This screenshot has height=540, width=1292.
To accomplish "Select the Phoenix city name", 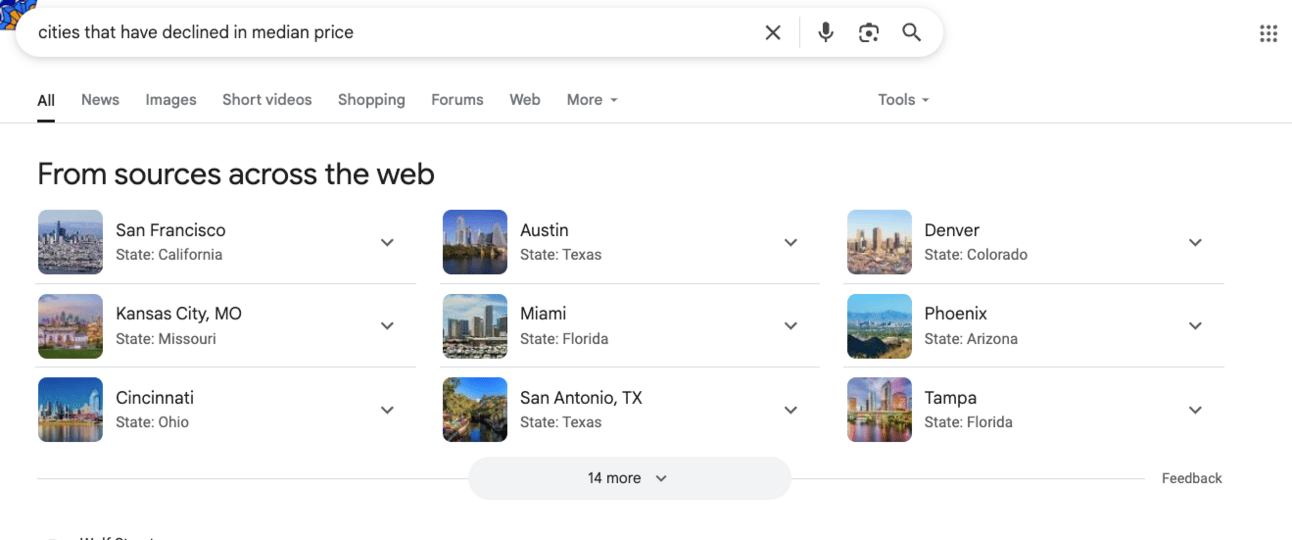I will point(955,314).
